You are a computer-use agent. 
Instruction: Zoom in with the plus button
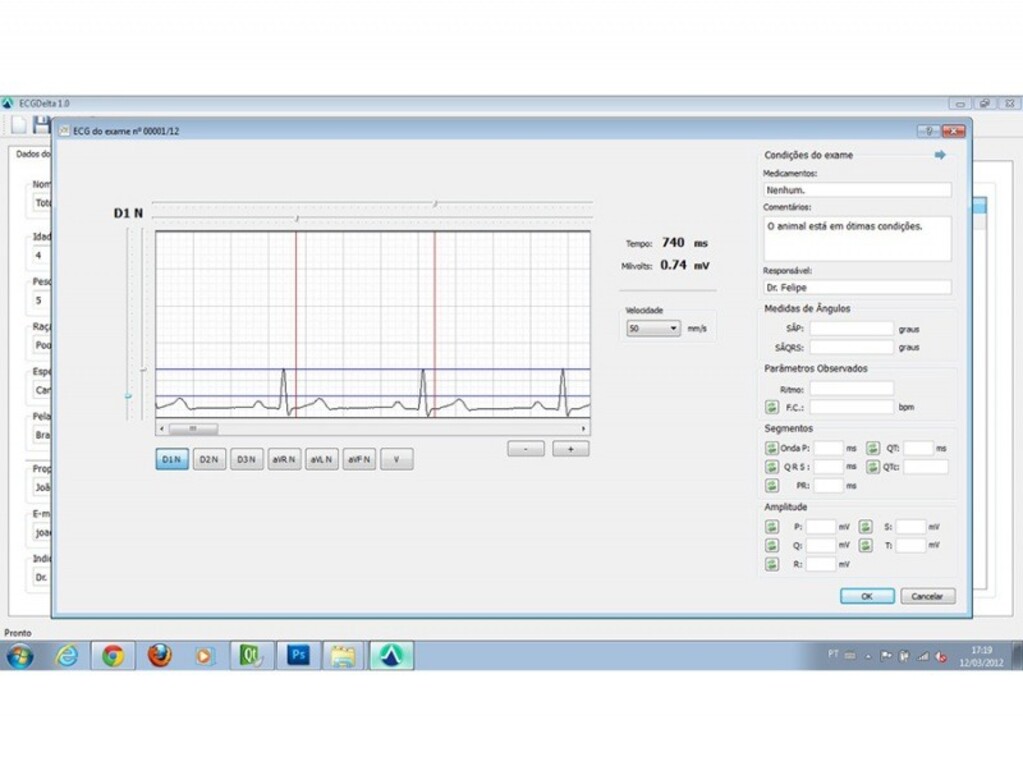(571, 449)
